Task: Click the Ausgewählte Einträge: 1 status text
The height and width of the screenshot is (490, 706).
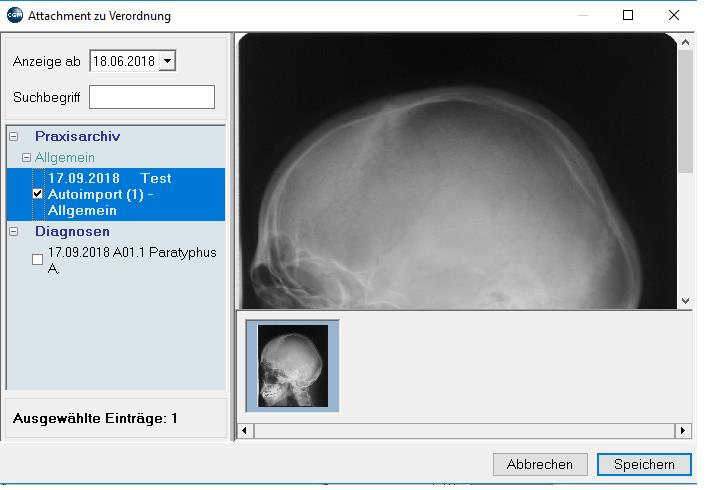Action: pyautogui.click(x=95, y=418)
